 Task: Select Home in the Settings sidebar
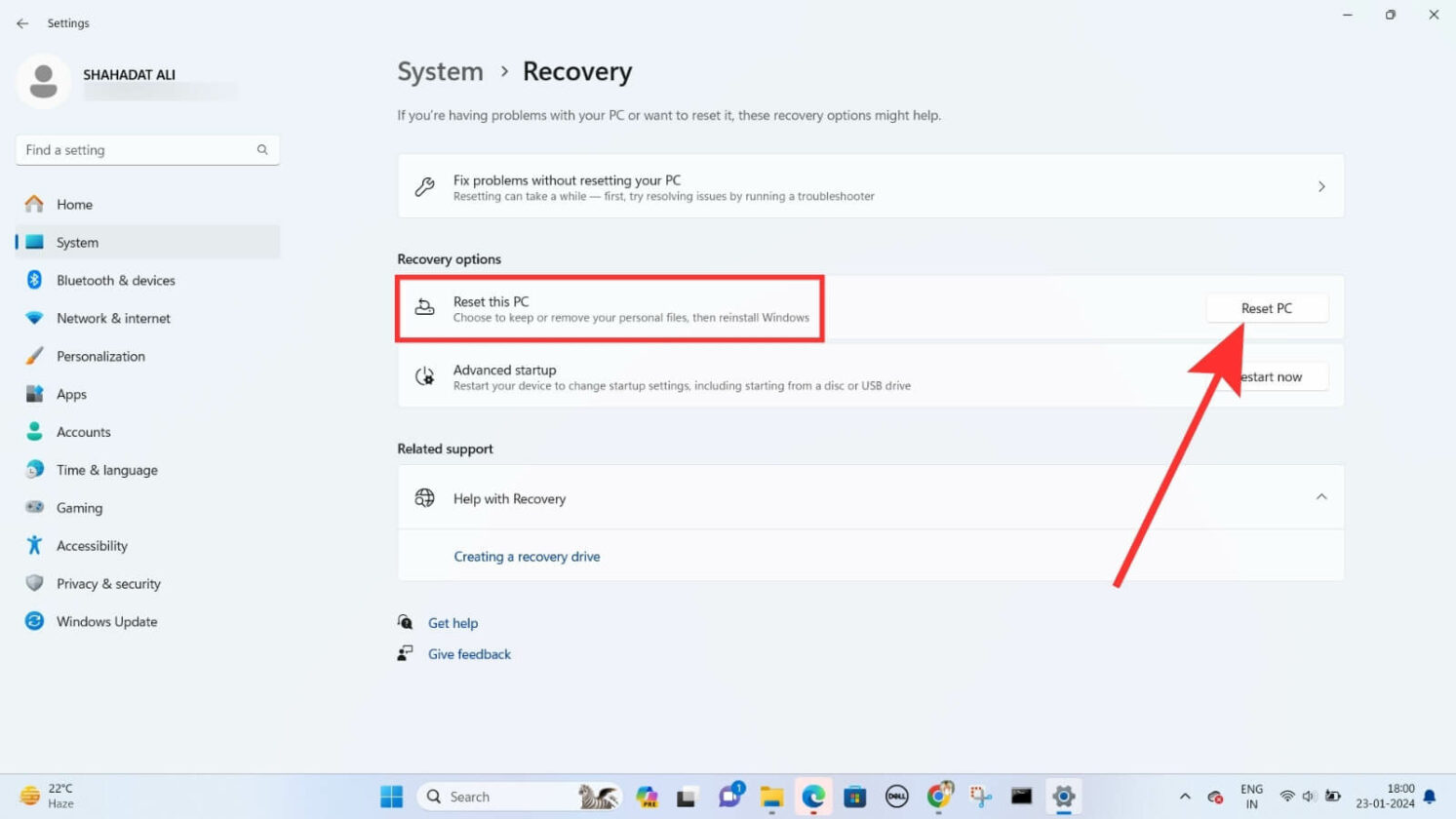(74, 204)
